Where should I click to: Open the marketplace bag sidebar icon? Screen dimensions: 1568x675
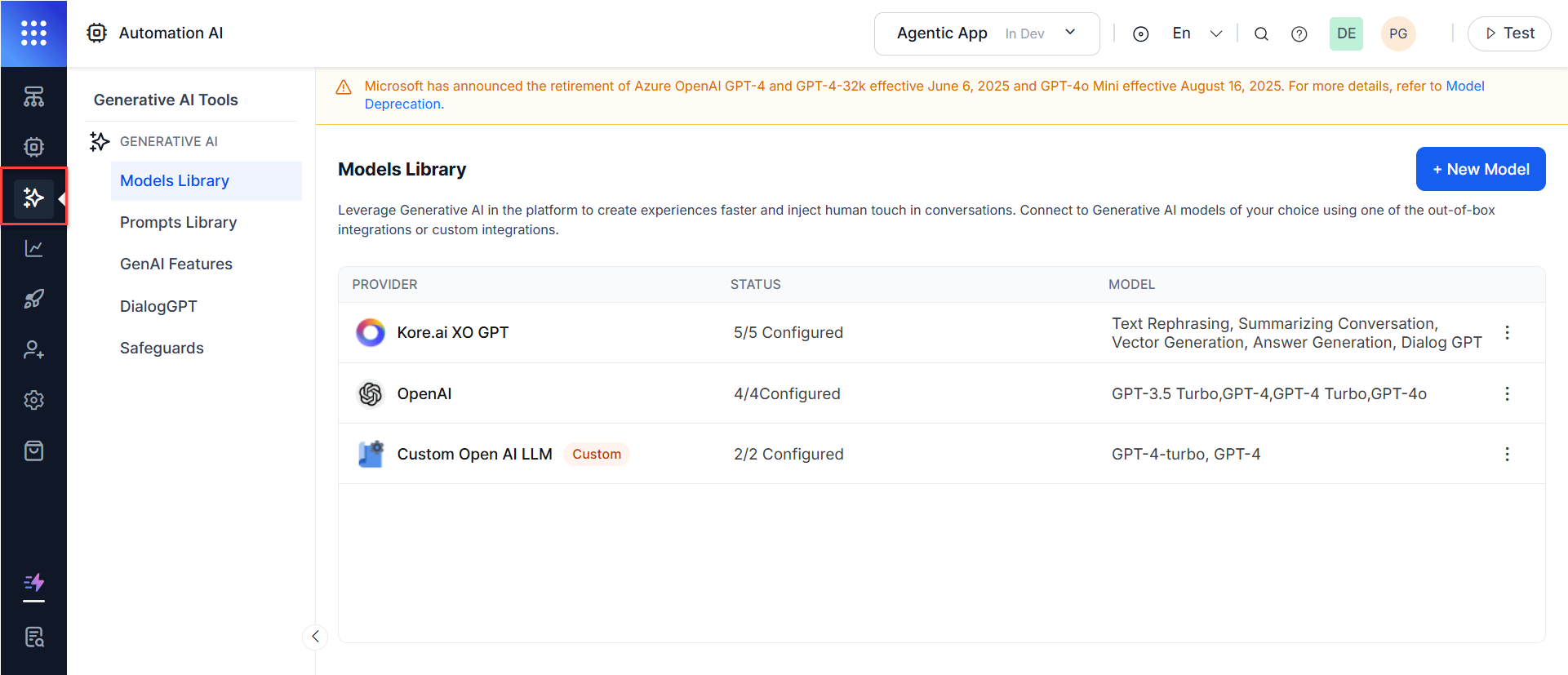click(x=33, y=451)
